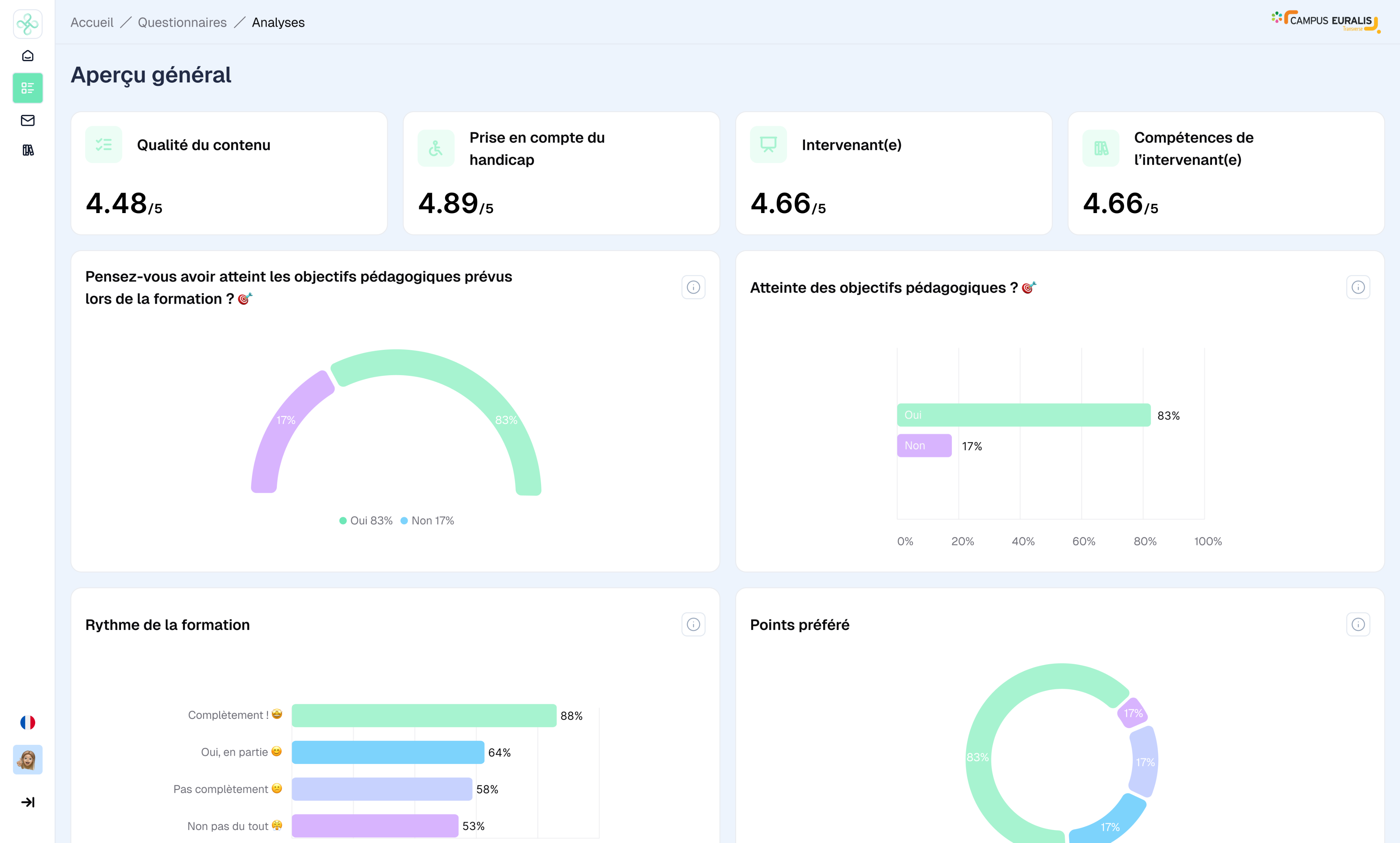Show info for objectifs pédagogiques gauge chart
Screen dimensions: 1400x843
[693, 287]
